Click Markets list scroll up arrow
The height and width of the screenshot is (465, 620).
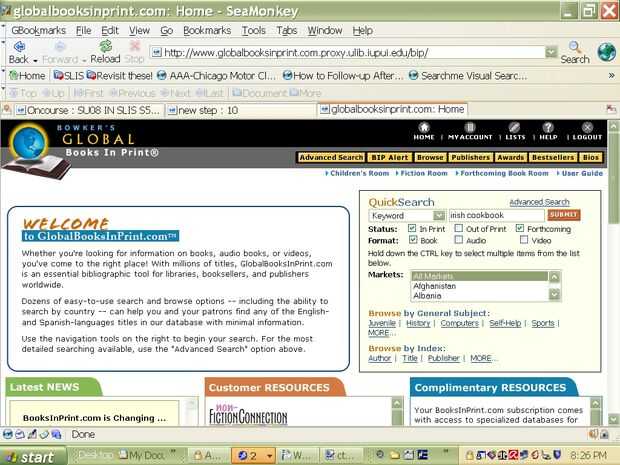(554, 277)
